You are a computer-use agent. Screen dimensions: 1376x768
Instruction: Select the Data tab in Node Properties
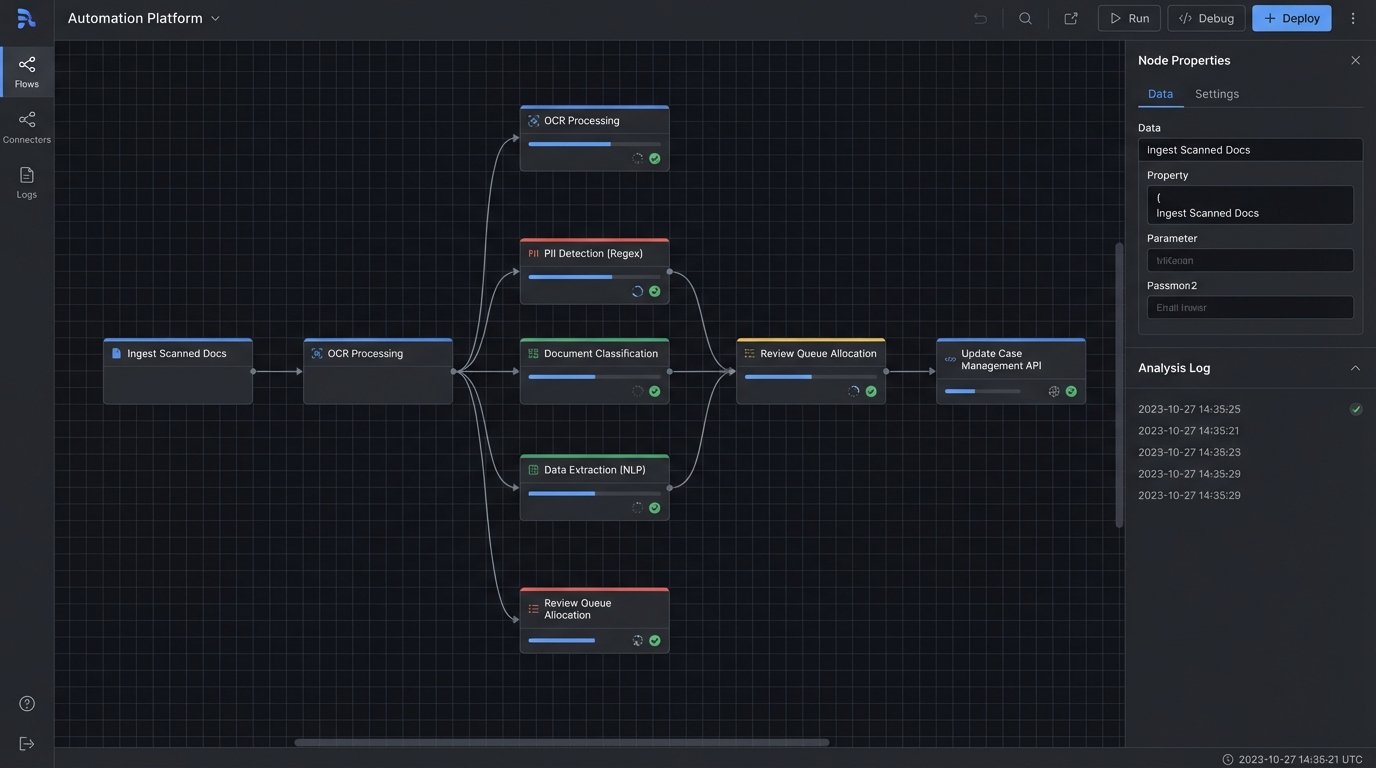[1160, 93]
